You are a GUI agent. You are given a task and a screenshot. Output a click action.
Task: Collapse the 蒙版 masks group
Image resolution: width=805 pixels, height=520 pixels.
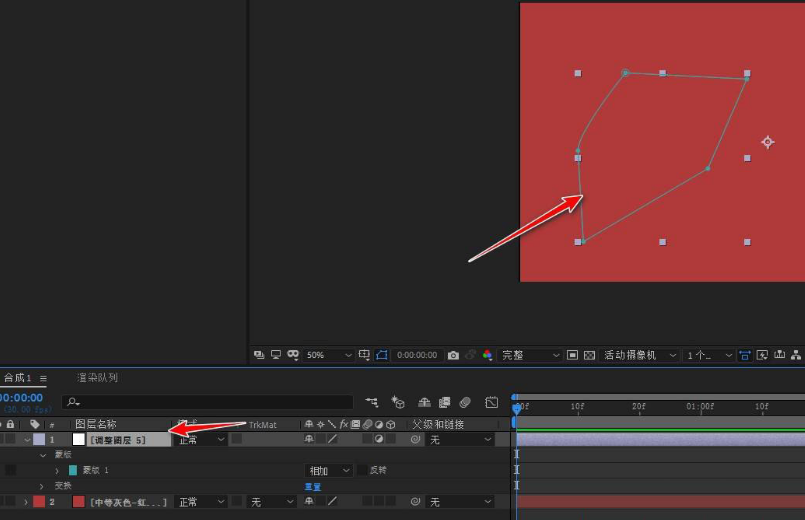pyautogui.click(x=43, y=455)
